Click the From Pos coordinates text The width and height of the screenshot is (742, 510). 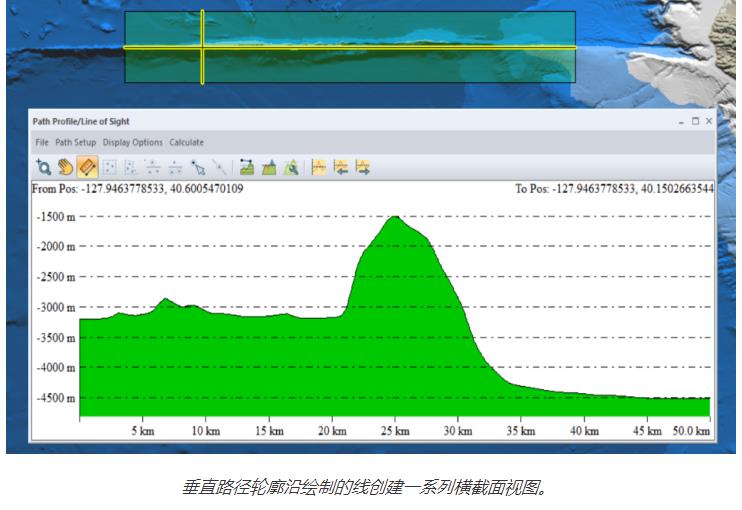138,189
